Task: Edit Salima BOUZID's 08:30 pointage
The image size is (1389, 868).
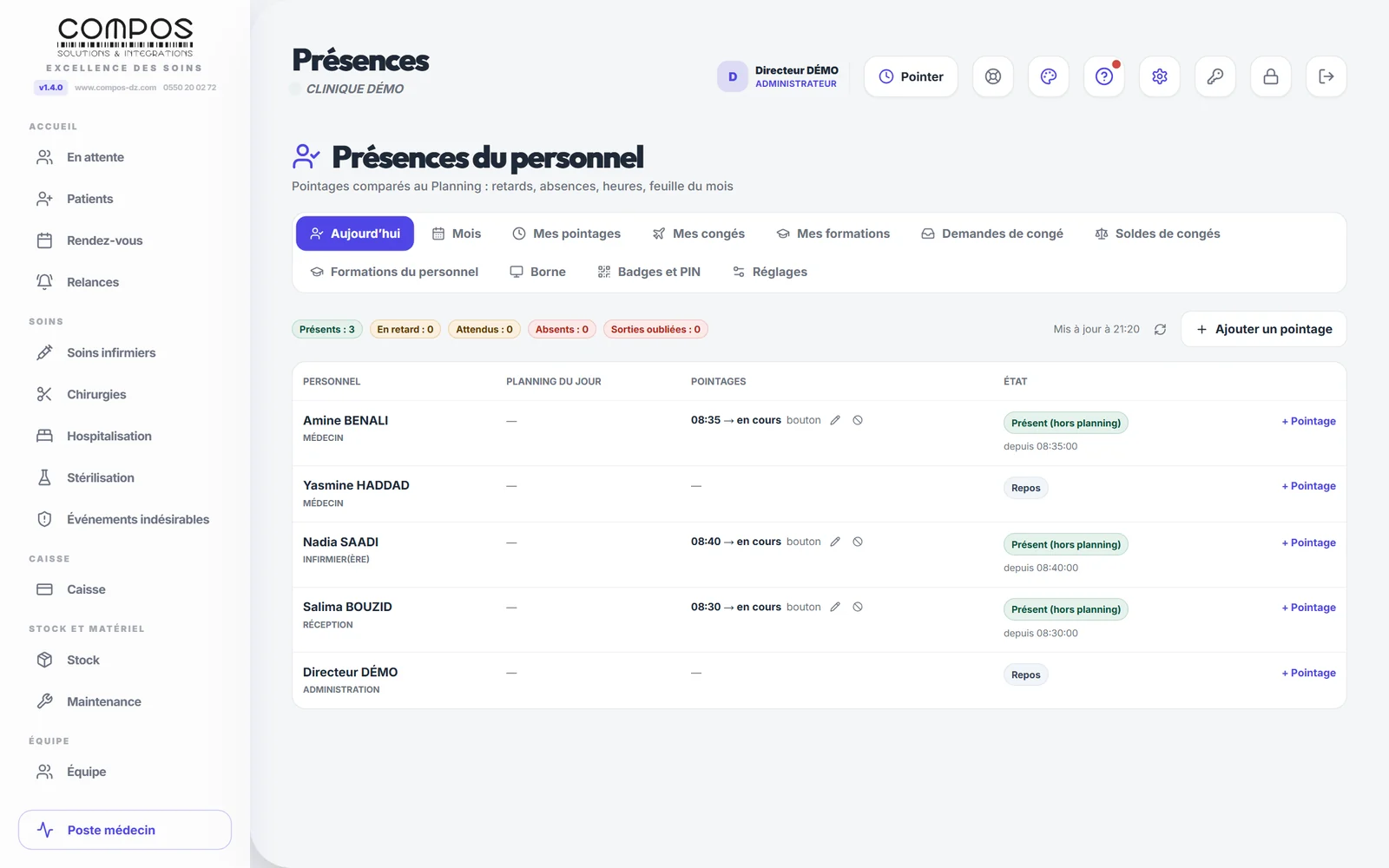Action: click(x=835, y=607)
